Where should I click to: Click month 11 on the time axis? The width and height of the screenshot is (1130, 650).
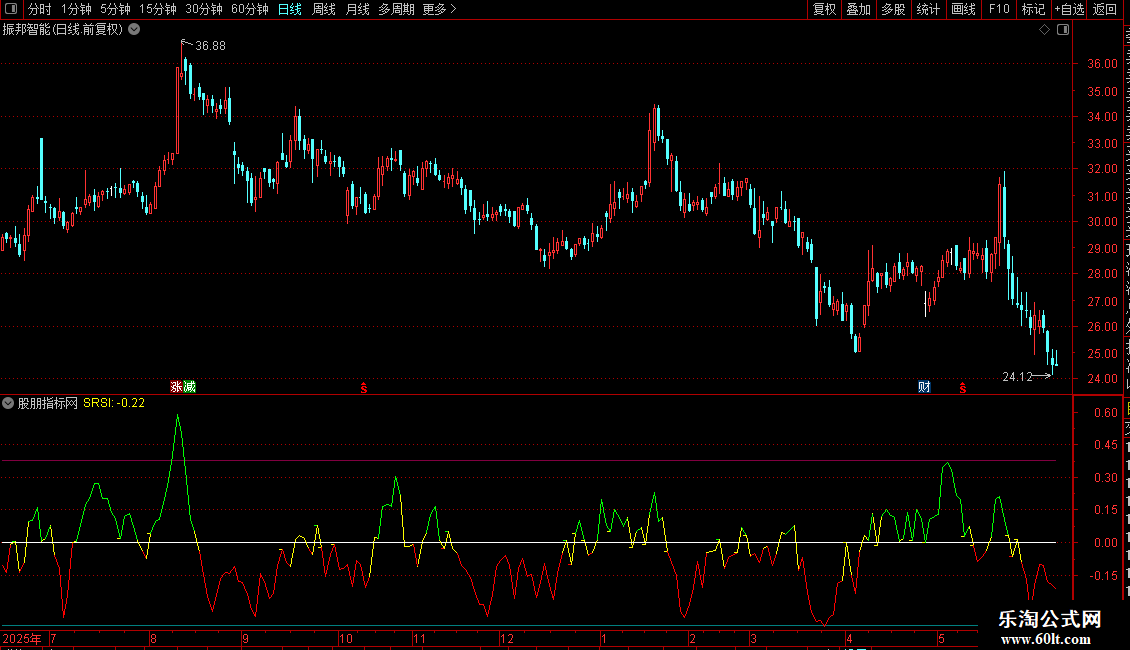419,638
